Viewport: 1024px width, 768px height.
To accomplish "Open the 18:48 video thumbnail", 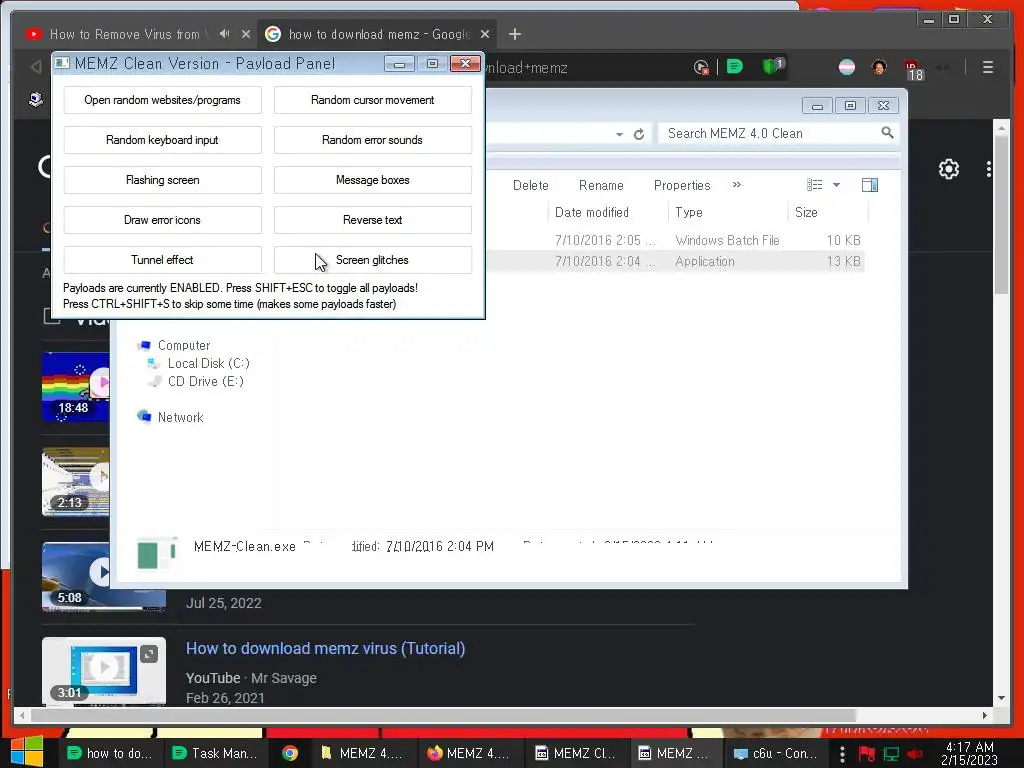I will (x=75, y=387).
